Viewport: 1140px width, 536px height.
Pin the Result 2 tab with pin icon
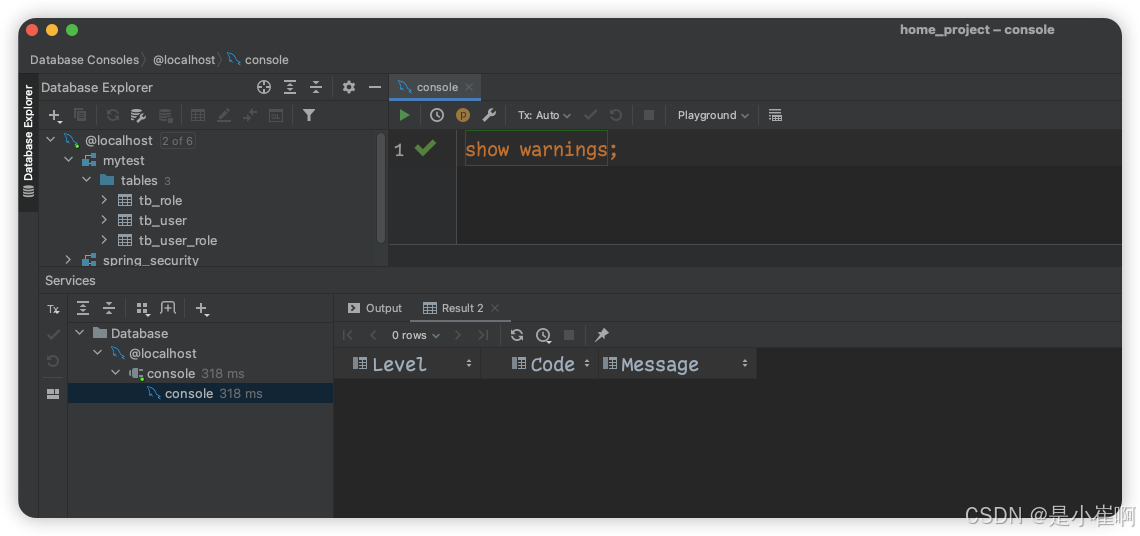click(x=601, y=335)
